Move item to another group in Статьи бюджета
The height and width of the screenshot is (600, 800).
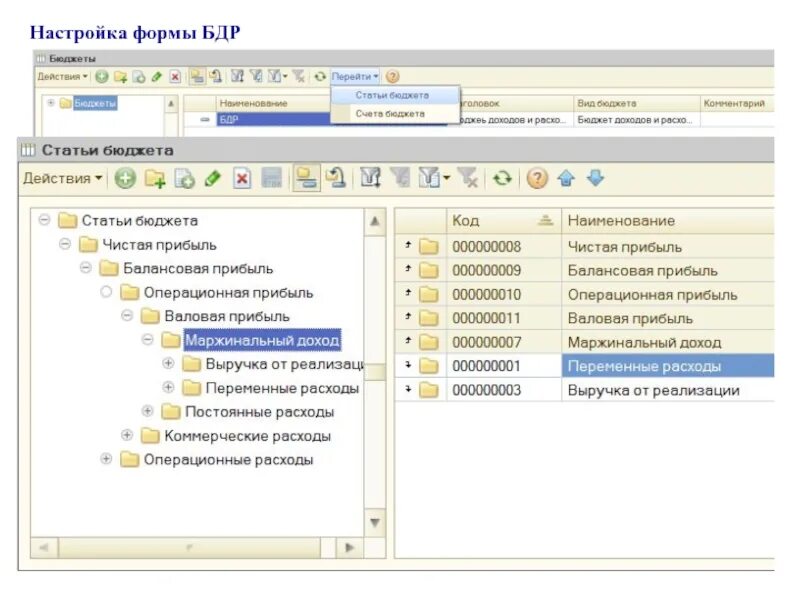336,178
